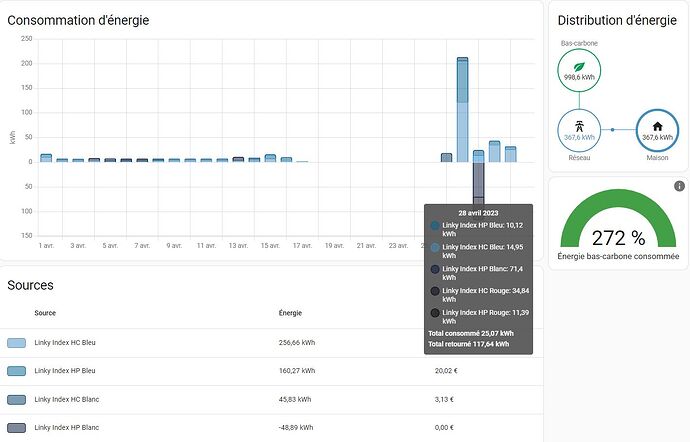Click the Linky Index HP Bleu color swatch

point(16,371)
